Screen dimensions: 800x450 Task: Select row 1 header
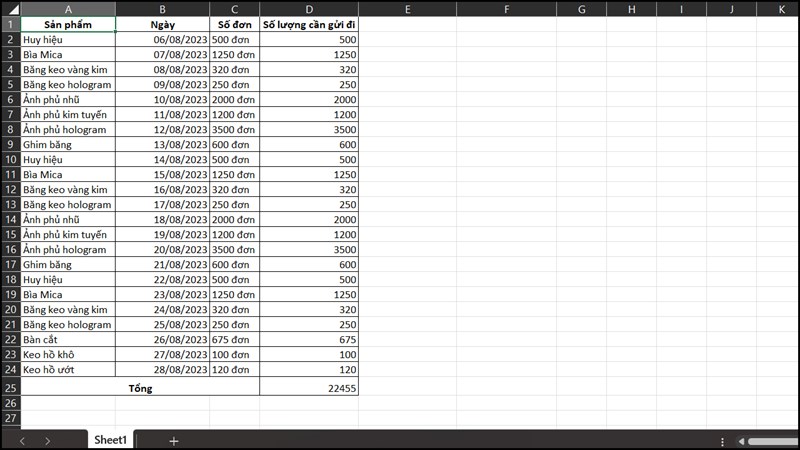[11, 24]
